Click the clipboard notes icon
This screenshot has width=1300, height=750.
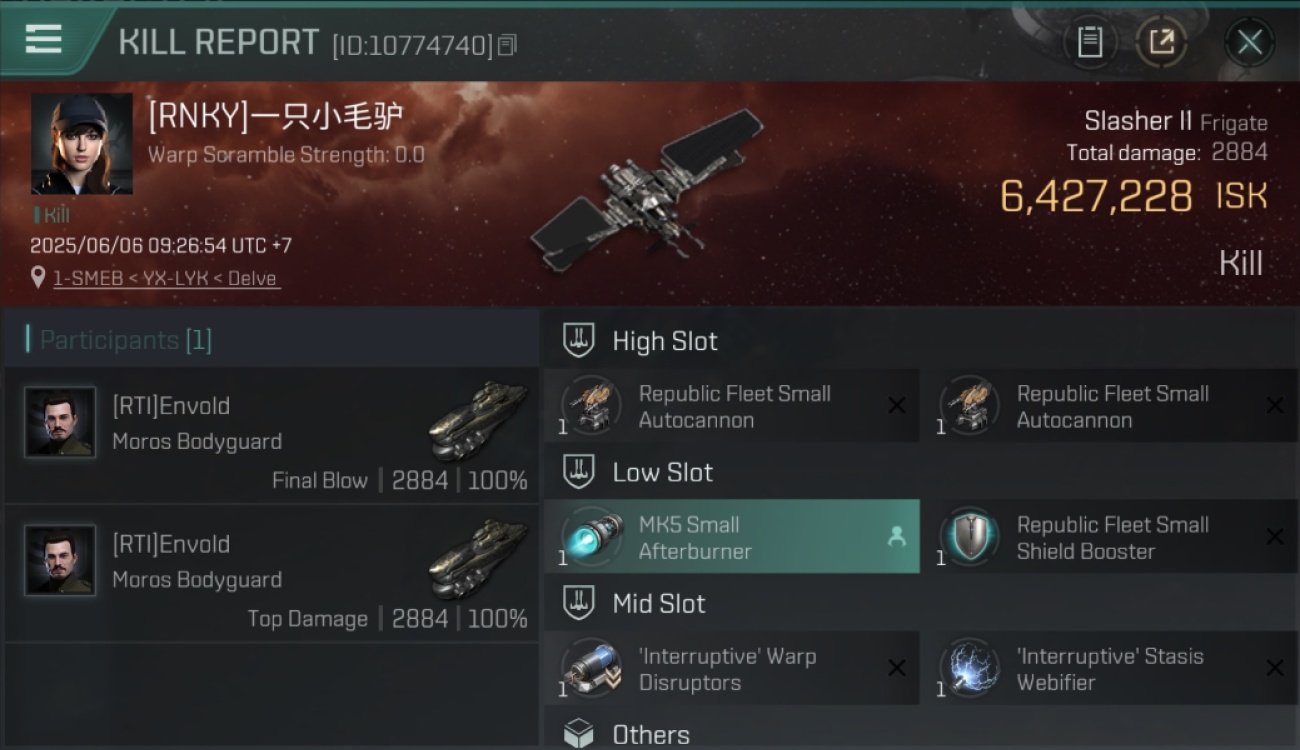pos(1090,42)
